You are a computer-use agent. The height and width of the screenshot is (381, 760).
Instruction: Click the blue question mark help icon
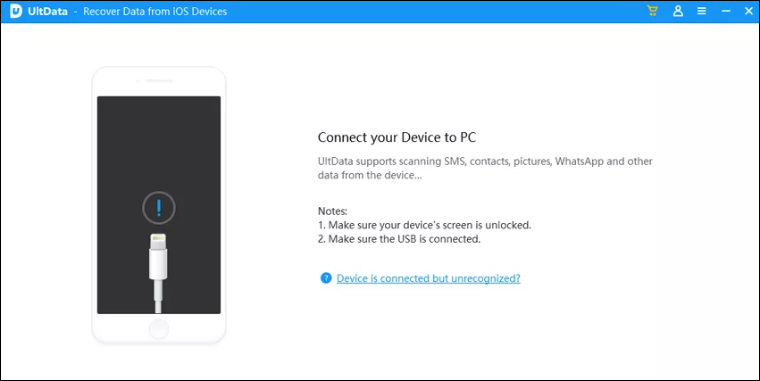tap(326, 278)
